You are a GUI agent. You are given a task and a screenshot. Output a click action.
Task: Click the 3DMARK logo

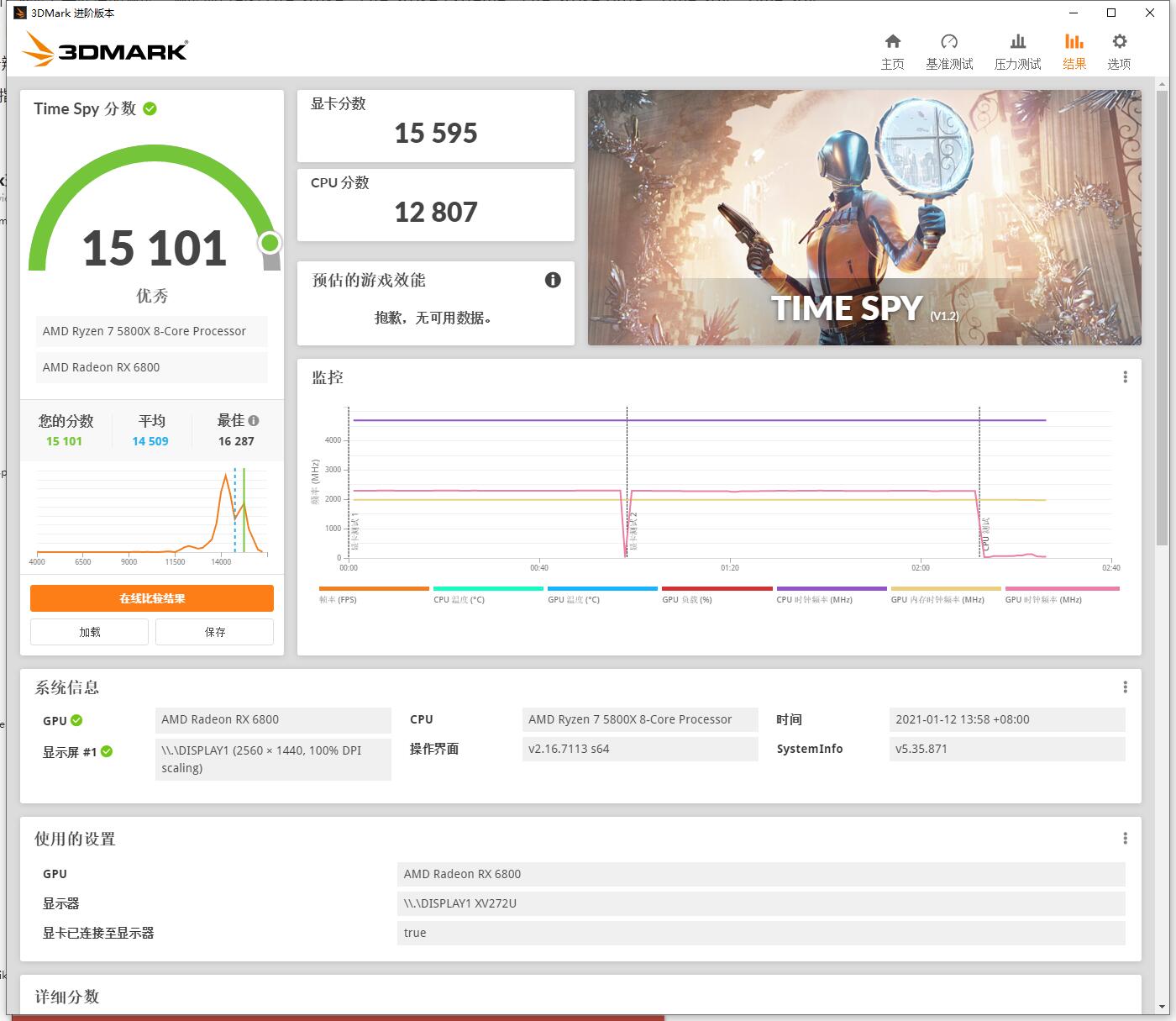[x=105, y=50]
